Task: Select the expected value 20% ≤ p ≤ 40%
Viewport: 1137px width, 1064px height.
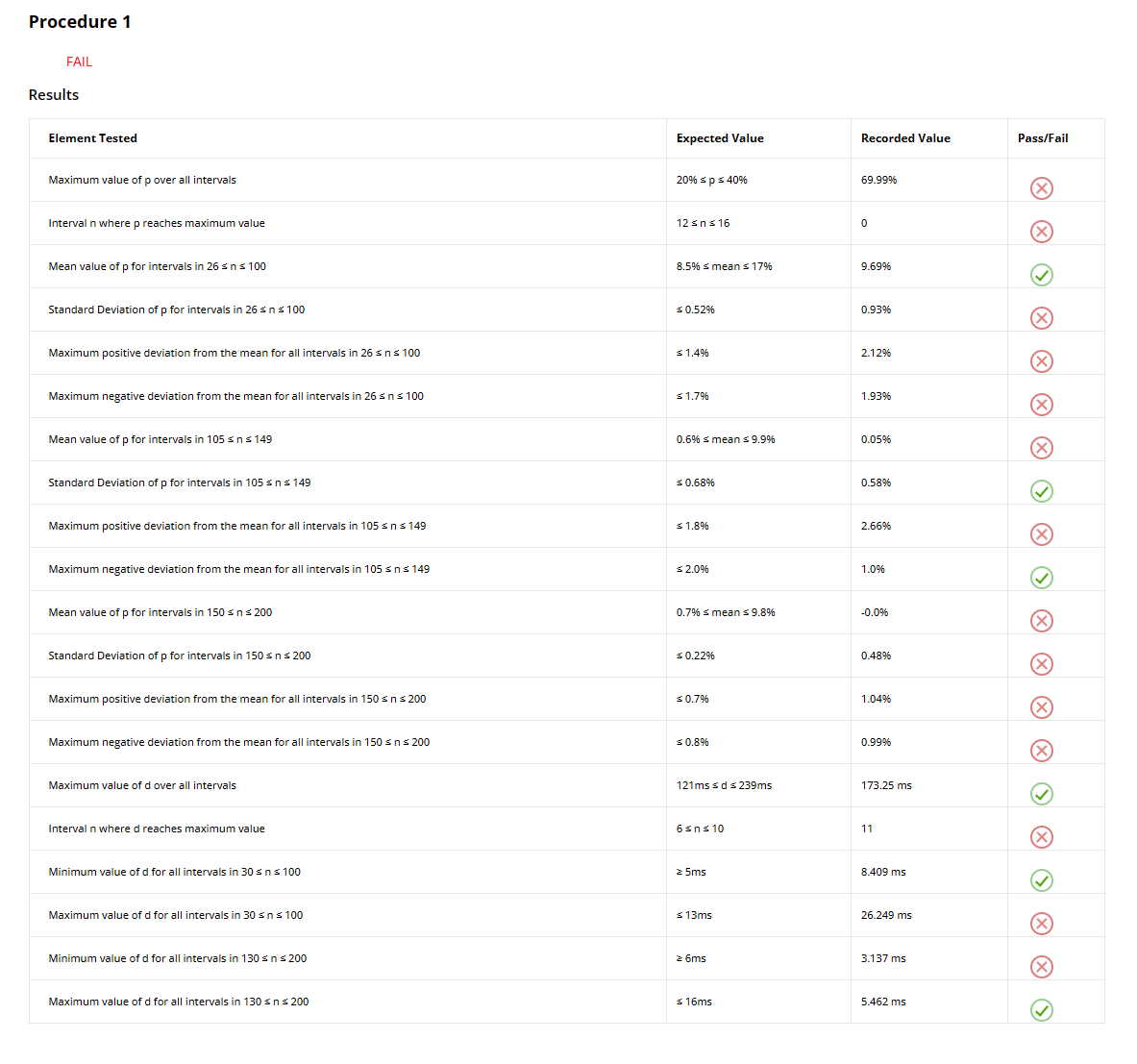Action: pyautogui.click(x=712, y=180)
